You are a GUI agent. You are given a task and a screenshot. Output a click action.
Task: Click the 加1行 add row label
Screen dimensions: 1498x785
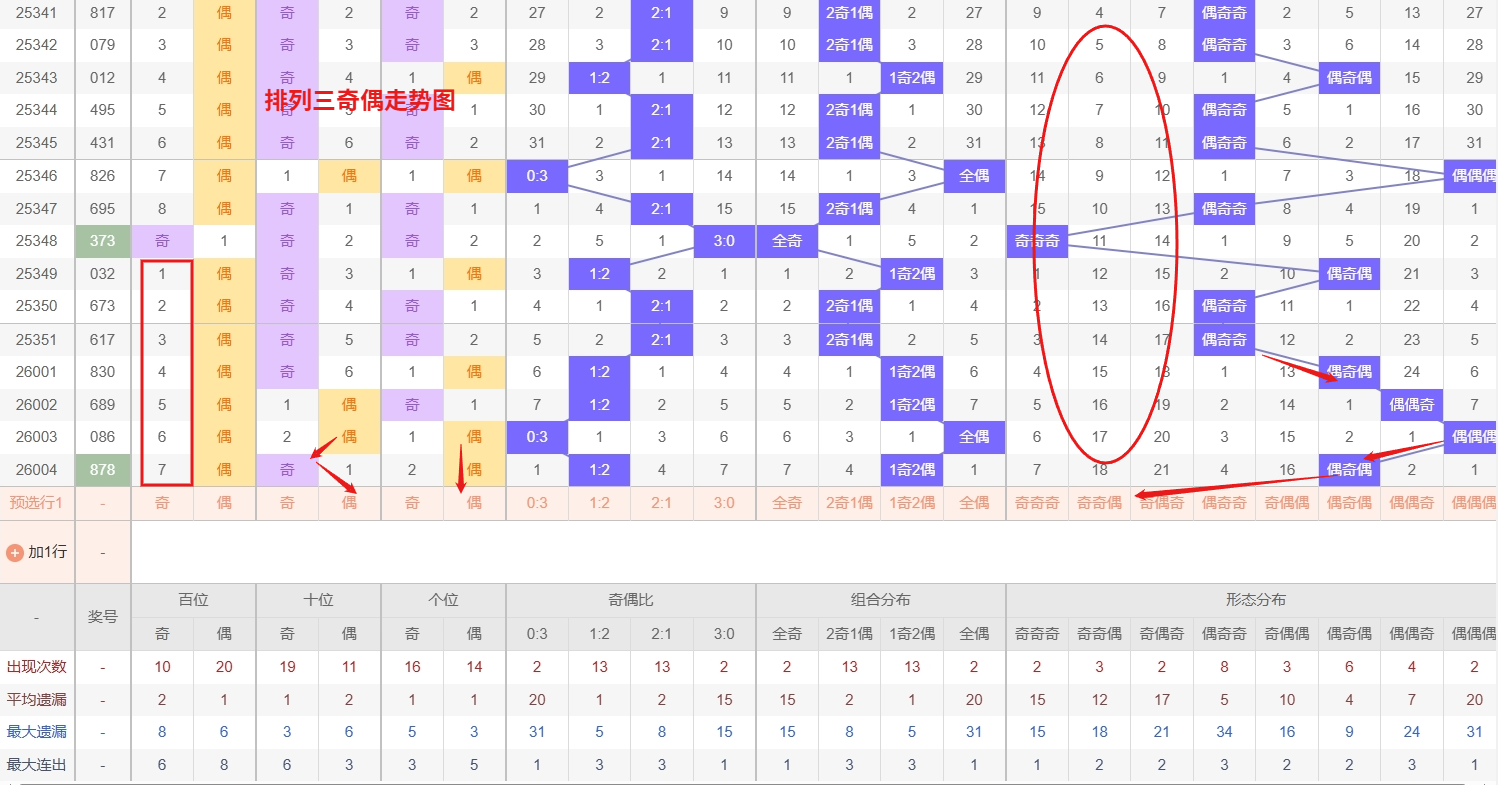point(47,552)
